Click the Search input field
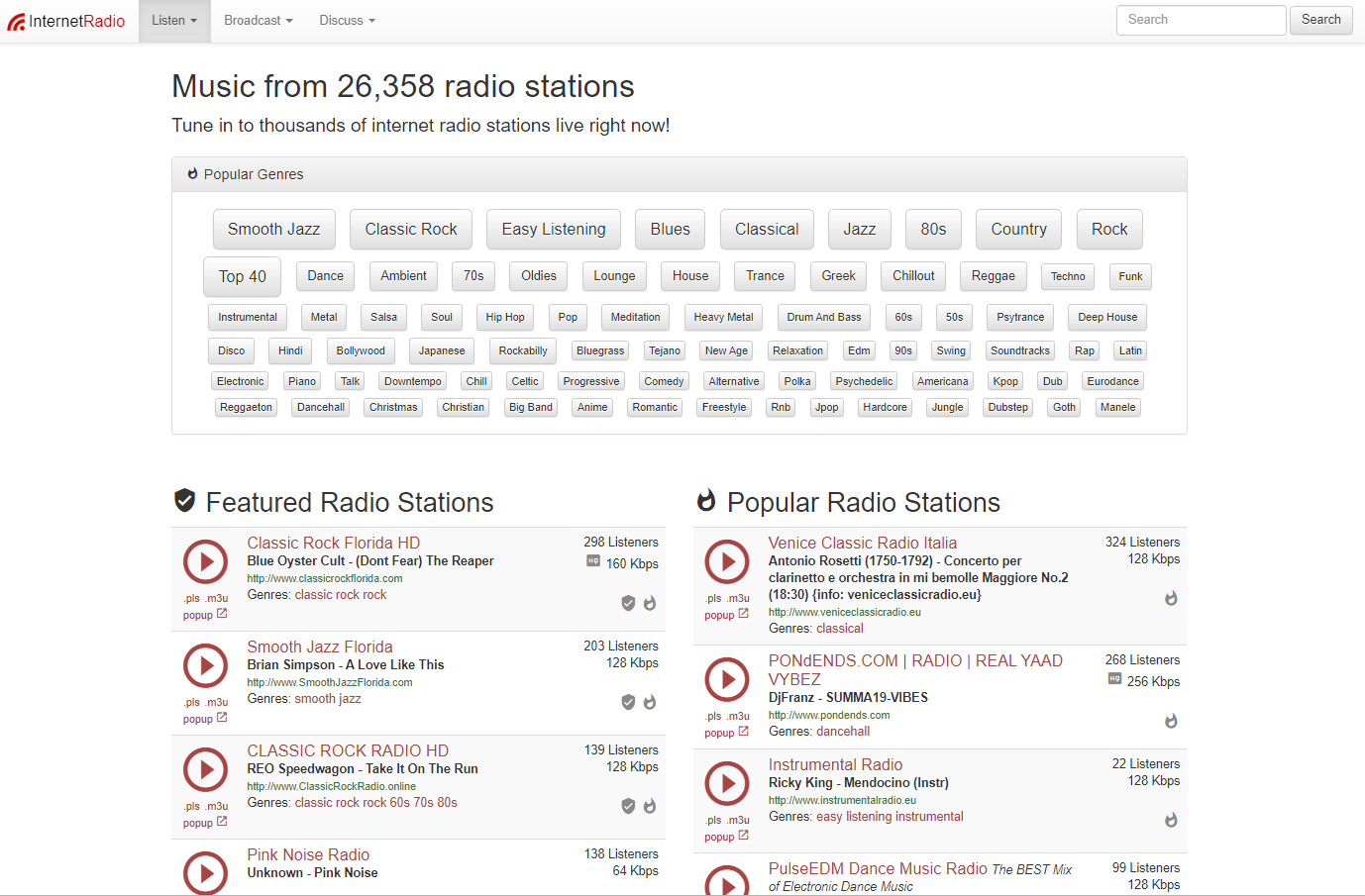 [1202, 20]
